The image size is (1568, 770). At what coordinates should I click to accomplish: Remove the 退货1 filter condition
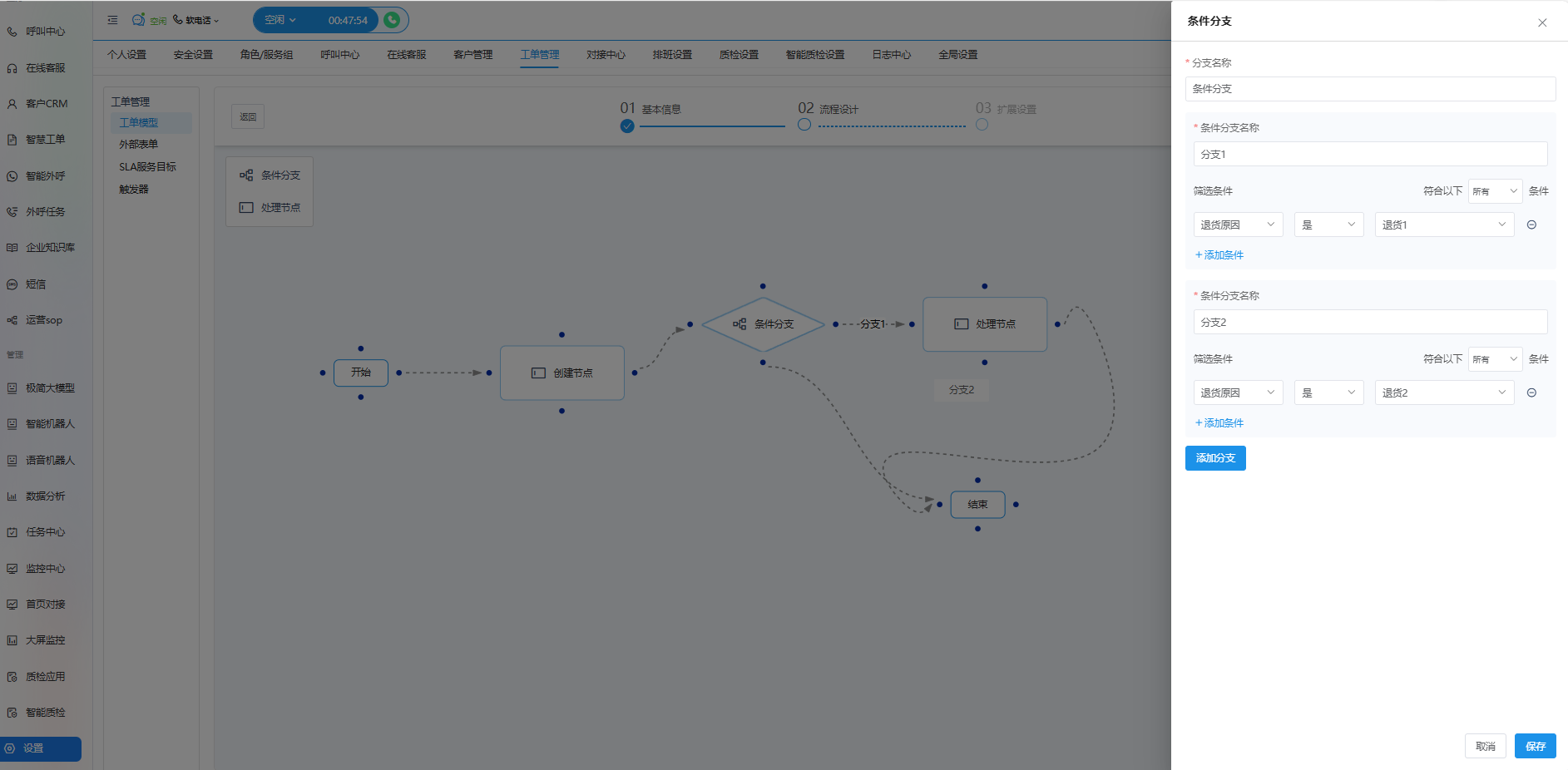pyautogui.click(x=1531, y=225)
